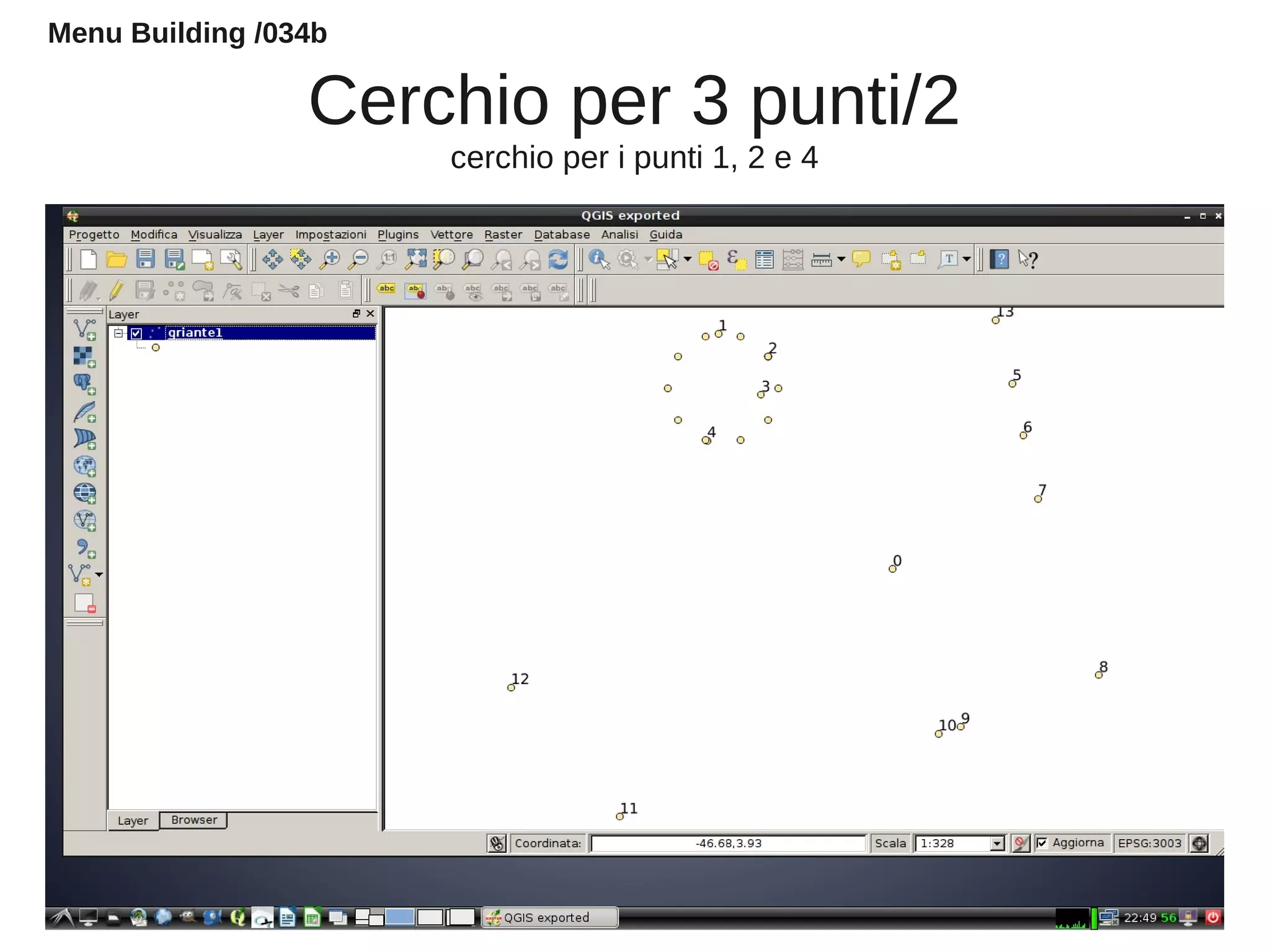
Task: Toggle visibility of griante1 layer
Action: pos(136,334)
